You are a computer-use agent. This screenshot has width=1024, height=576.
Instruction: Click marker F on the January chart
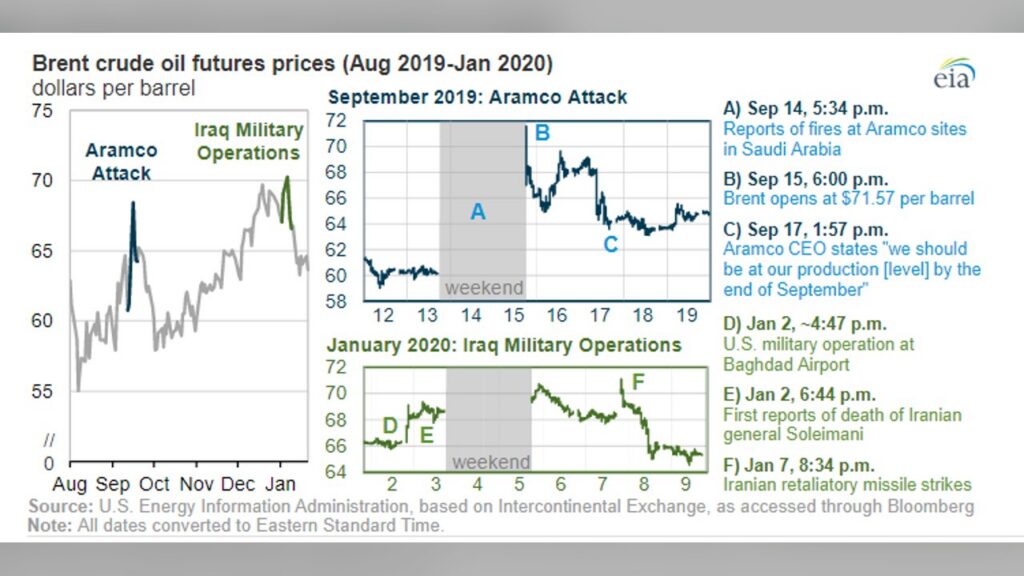point(638,382)
